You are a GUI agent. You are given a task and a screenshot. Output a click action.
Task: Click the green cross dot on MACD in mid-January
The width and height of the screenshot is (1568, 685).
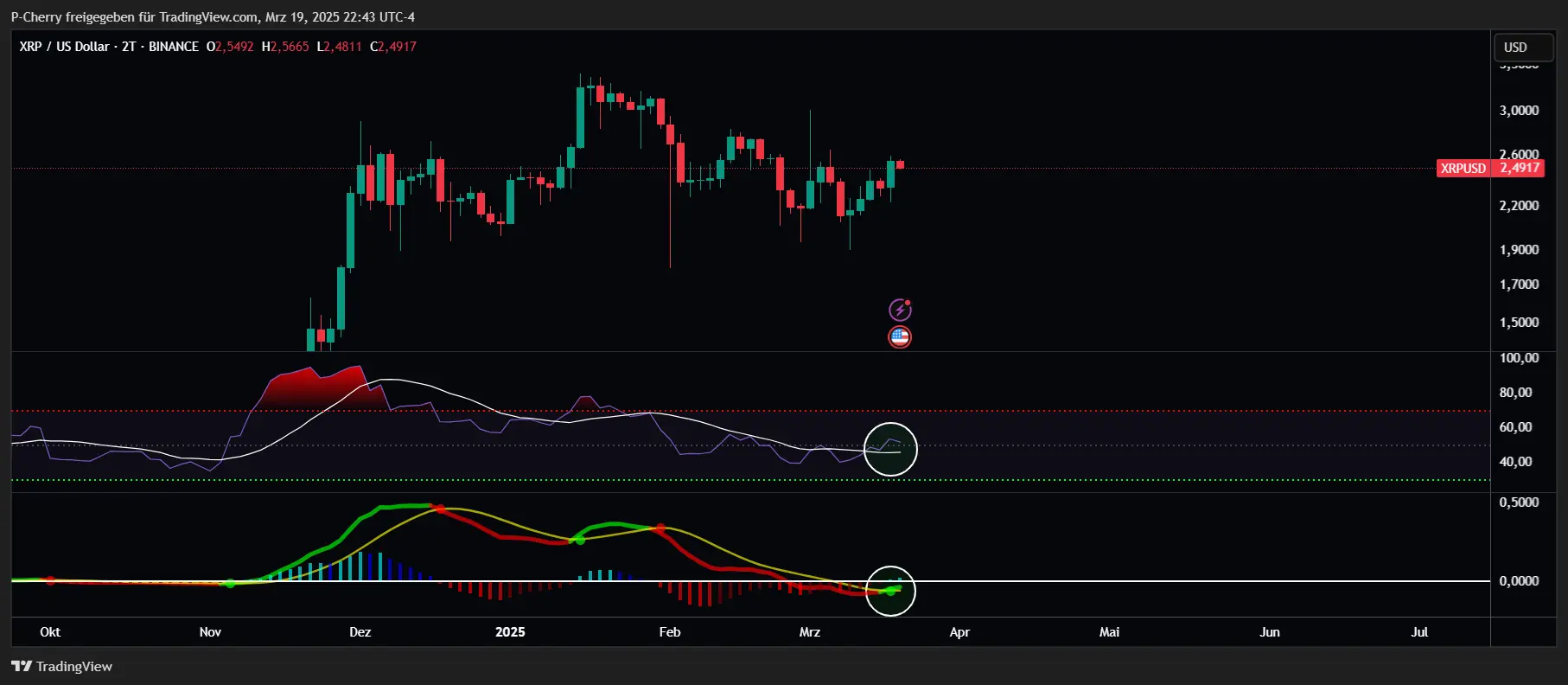[580, 540]
